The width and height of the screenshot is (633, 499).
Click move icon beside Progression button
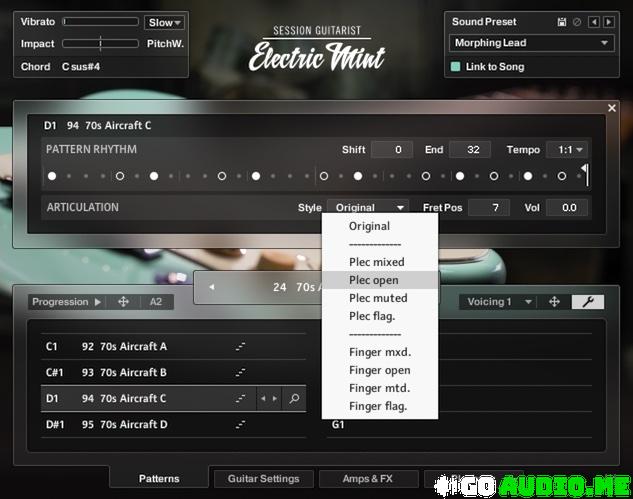point(123,302)
